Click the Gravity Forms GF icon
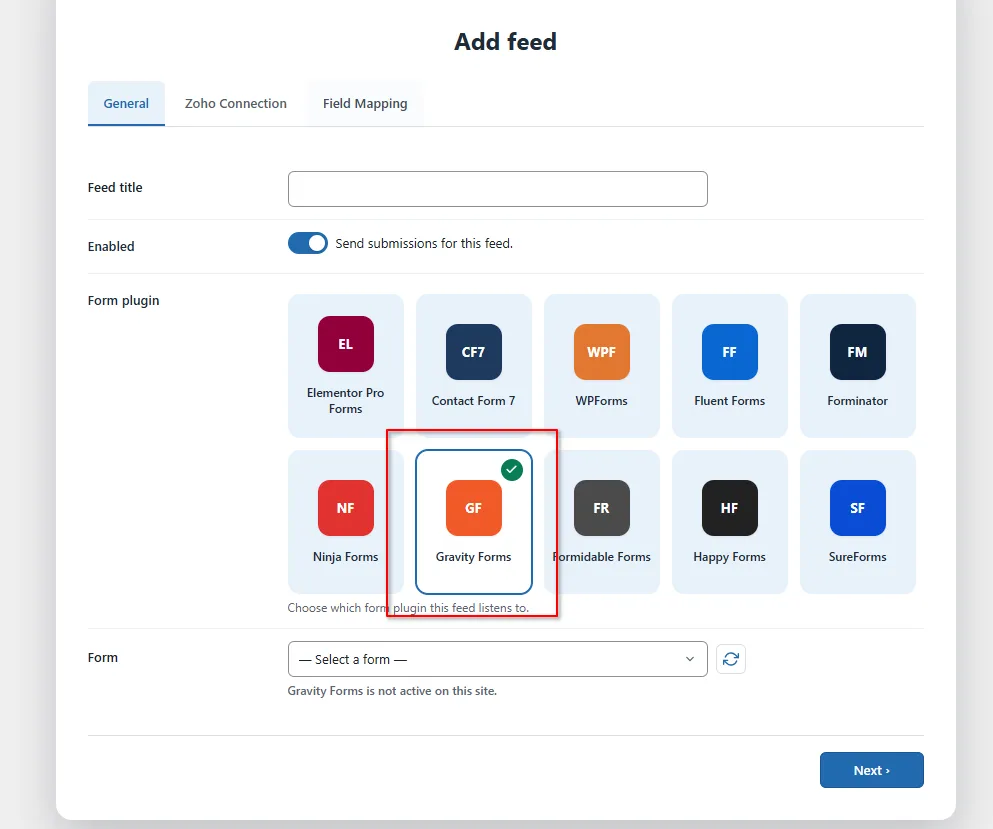Image resolution: width=993 pixels, height=829 pixels. tap(474, 508)
